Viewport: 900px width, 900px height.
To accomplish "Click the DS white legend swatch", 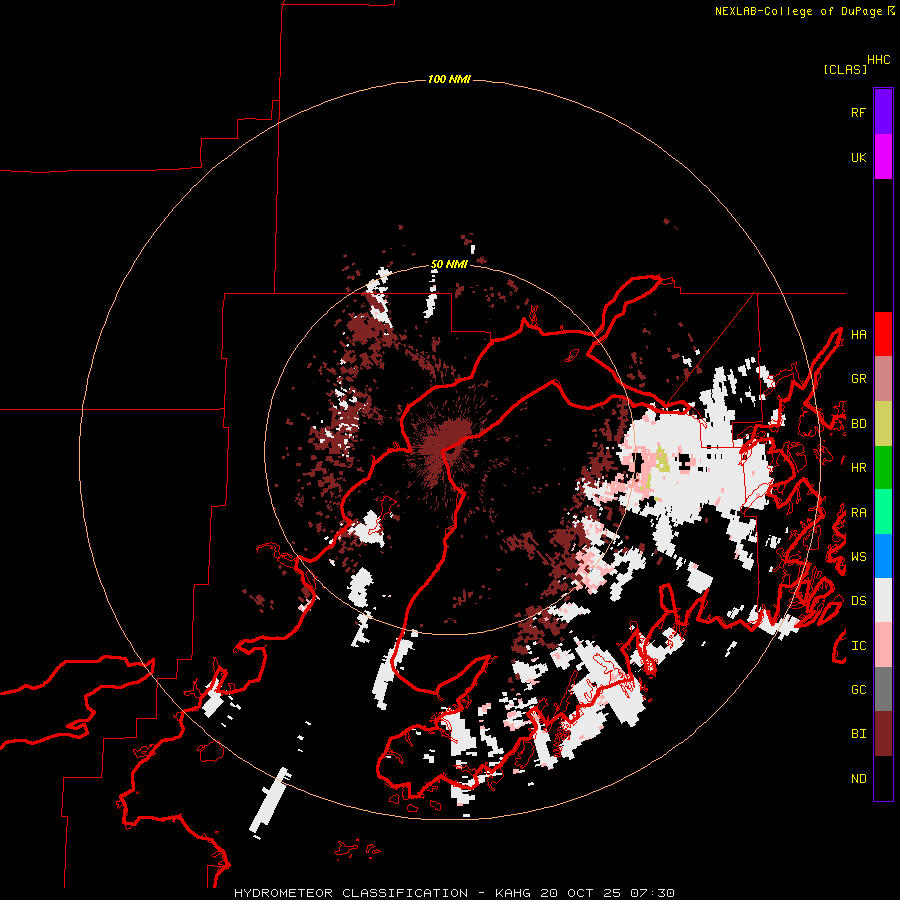I will tap(883, 600).
